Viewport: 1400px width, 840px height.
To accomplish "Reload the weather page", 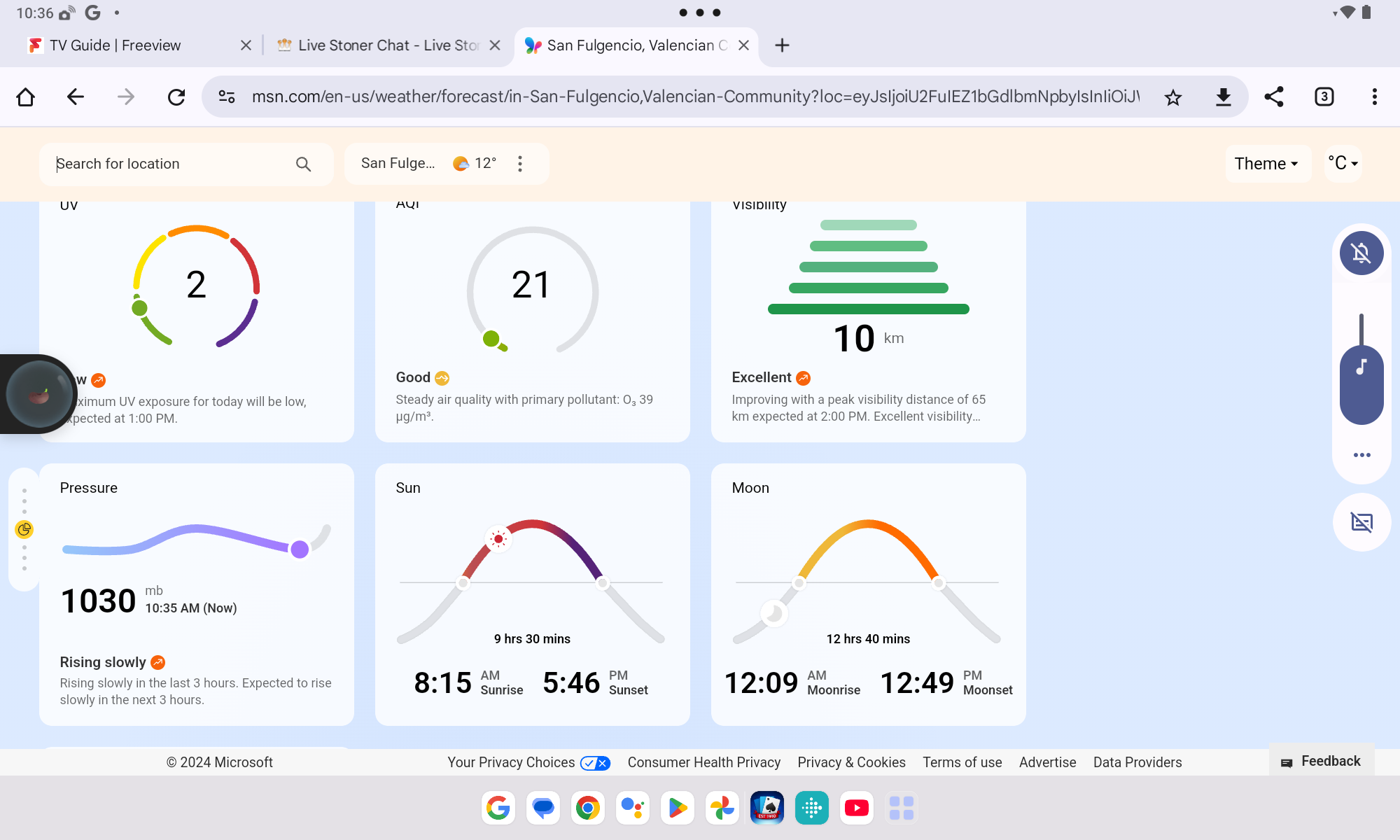I will point(176,97).
